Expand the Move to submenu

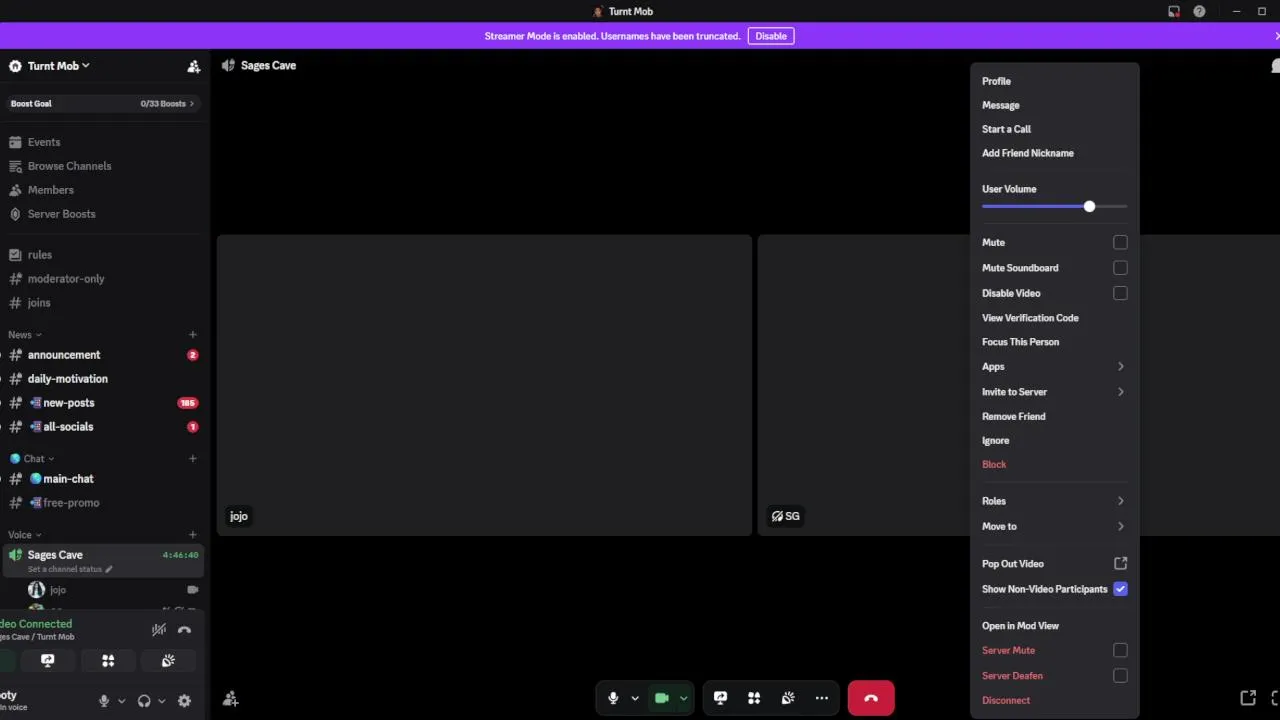[1054, 526]
